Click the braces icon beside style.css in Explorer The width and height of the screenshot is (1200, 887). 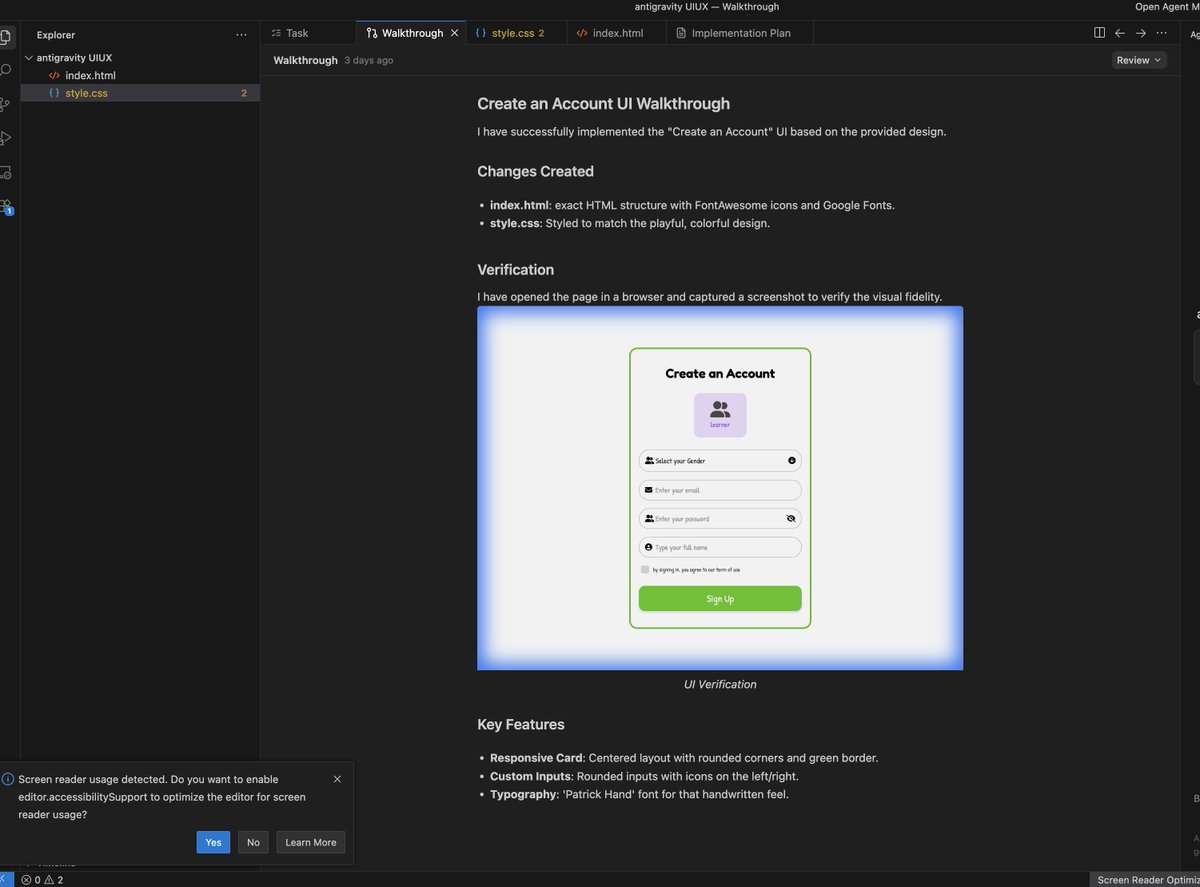(x=54, y=93)
